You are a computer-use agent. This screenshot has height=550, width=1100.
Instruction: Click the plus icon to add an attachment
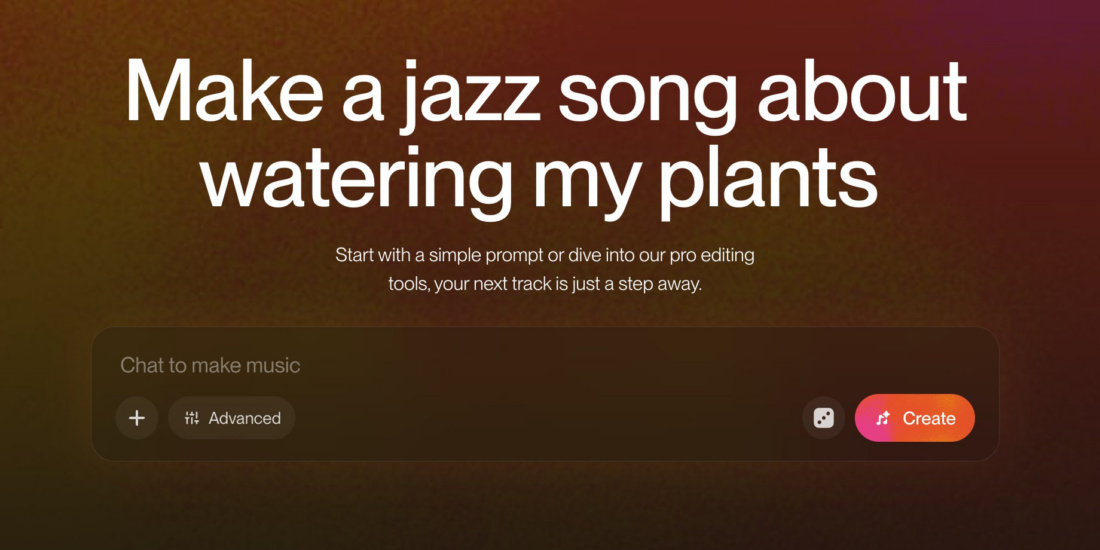click(137, 418)
